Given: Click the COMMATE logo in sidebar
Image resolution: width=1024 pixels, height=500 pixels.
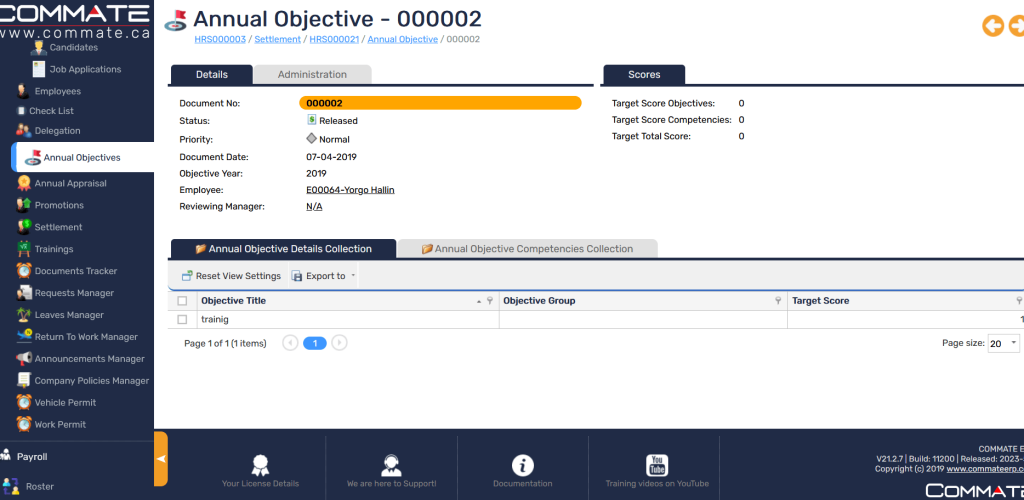Looking at the screenshot, I should point(75,20).
